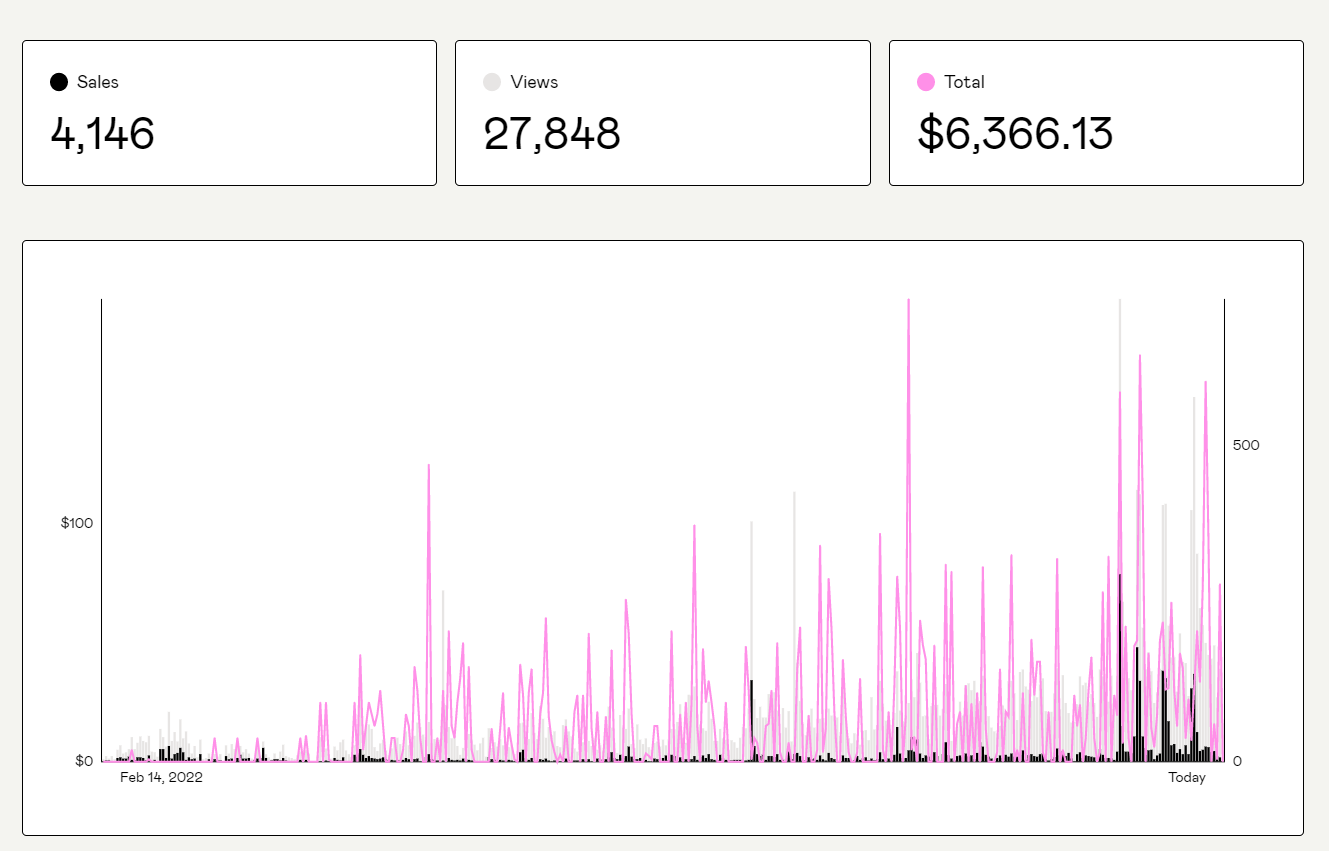Click the Feb 14, 2022 axis label

click(x=161, y=777)
